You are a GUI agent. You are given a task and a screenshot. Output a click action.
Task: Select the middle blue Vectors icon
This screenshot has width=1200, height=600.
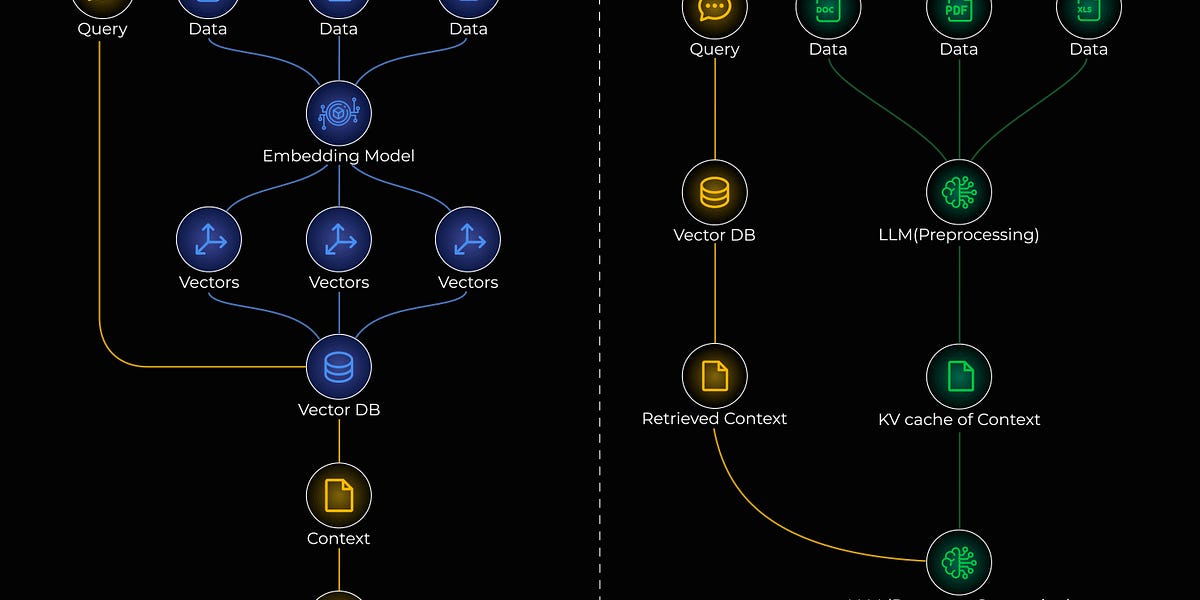[339, 240]
